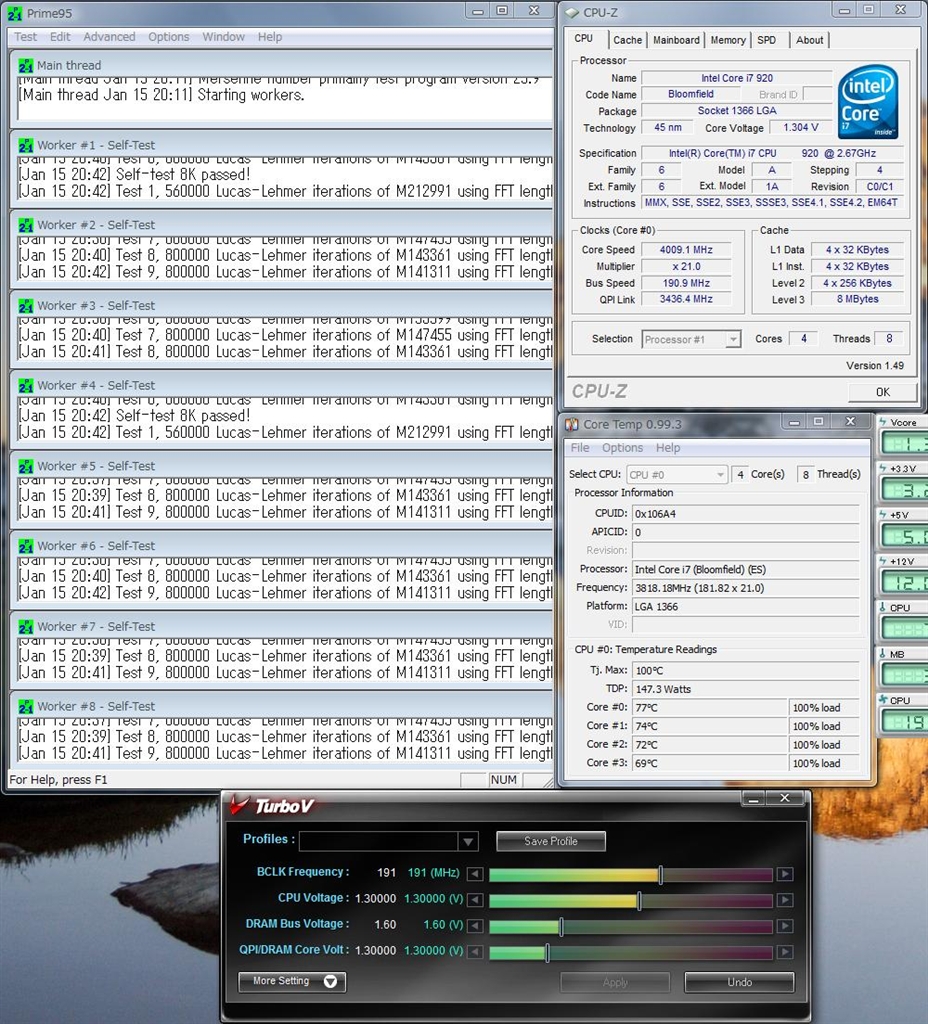
Task: Click the Undo button in TurboV
Action: pyautogui.click(x=739, y=982)
